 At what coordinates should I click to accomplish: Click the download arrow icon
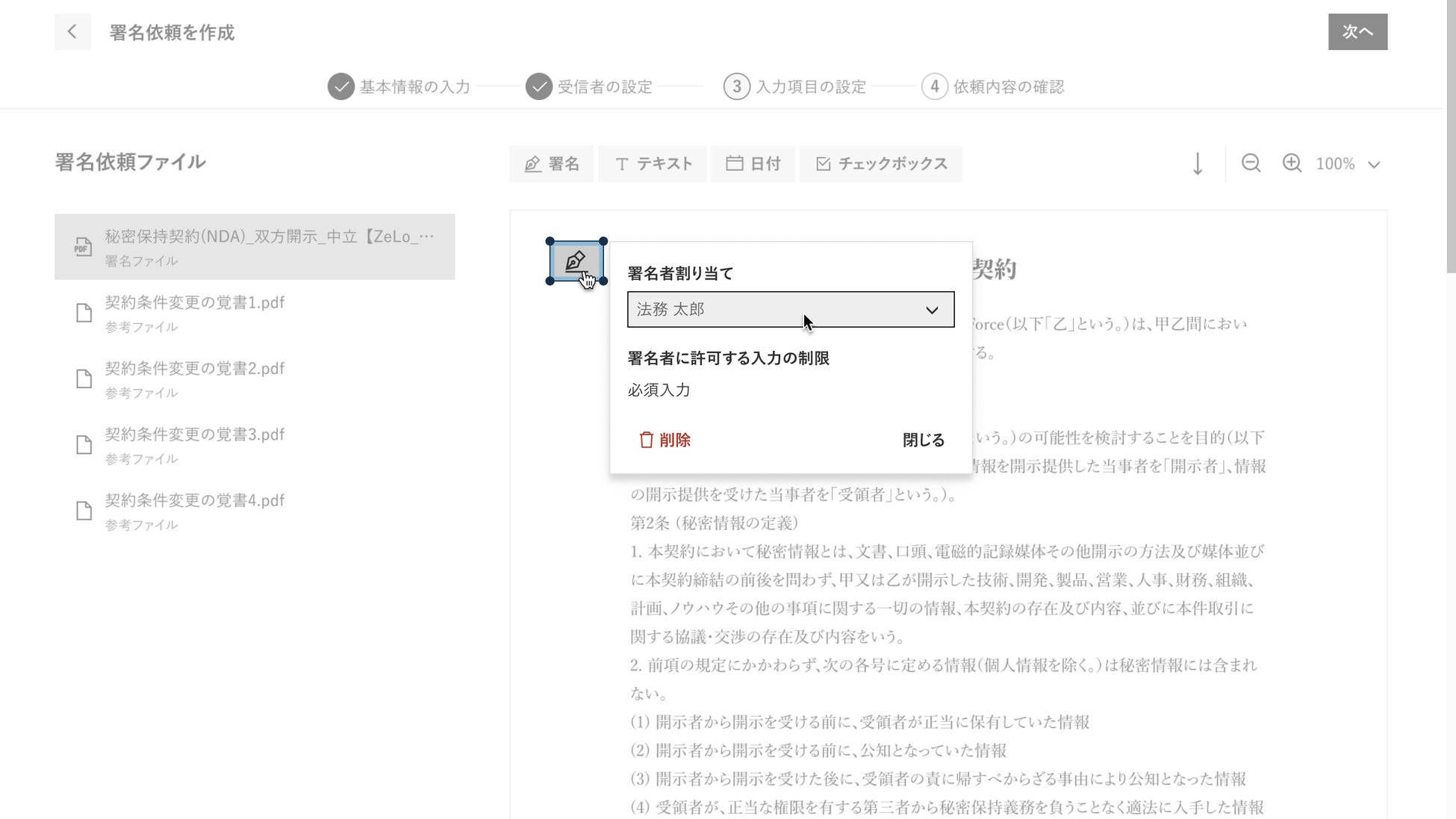point(1197,164)
